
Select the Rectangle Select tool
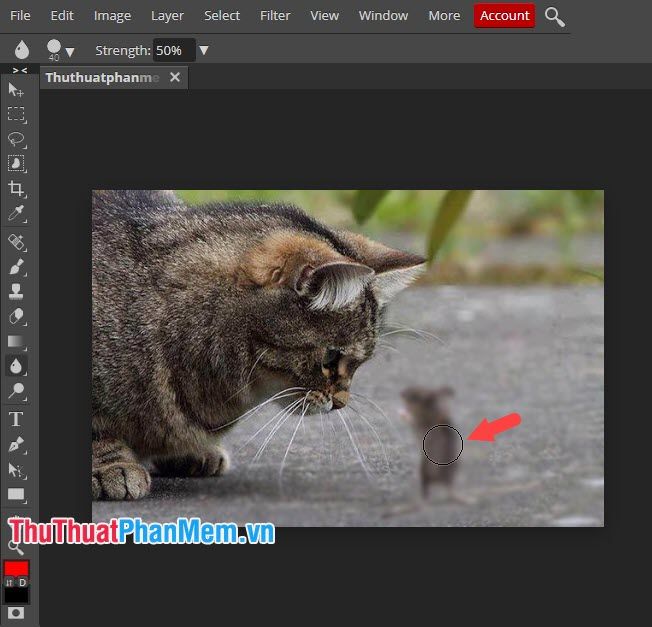pyautogui.click(x=16, y=114)
